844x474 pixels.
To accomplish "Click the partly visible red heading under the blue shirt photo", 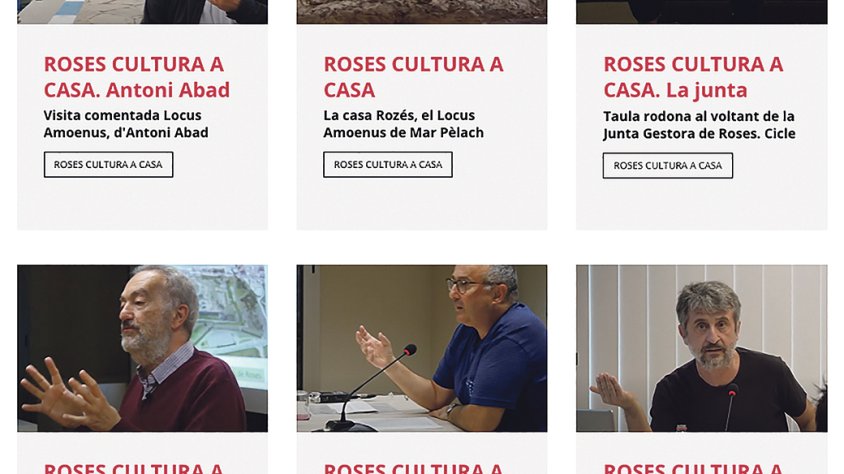I will [x=413, y=468].
